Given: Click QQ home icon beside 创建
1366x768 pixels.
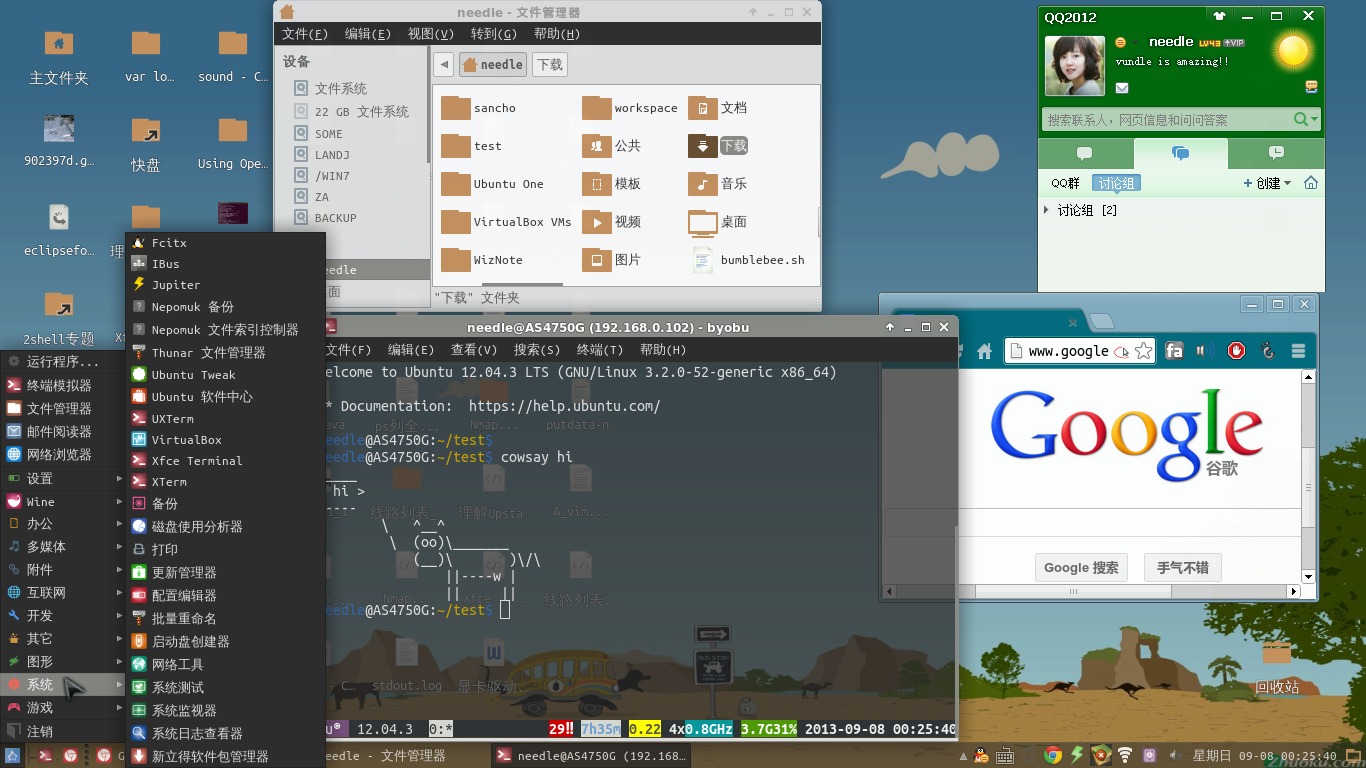Looking at the screenshot, I should coord(1310,183).
